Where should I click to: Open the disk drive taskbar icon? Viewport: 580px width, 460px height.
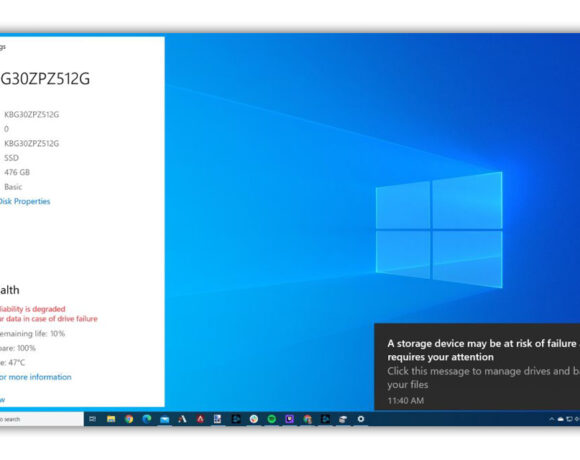pyautogui.click(x=343, y=419)
